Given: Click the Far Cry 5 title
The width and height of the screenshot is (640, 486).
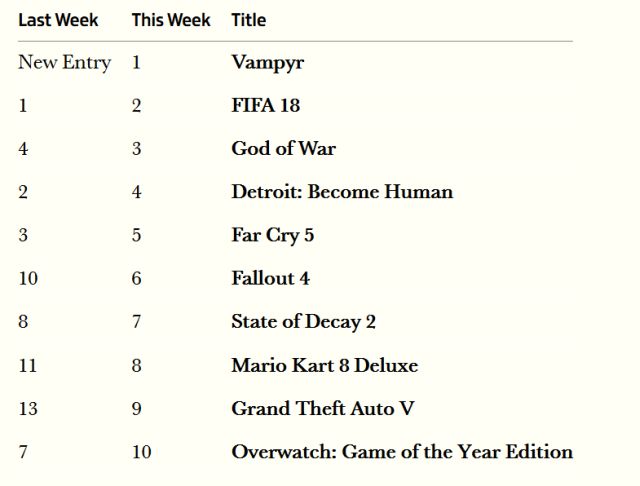Looking at the screenshot, I should (272, 235).
